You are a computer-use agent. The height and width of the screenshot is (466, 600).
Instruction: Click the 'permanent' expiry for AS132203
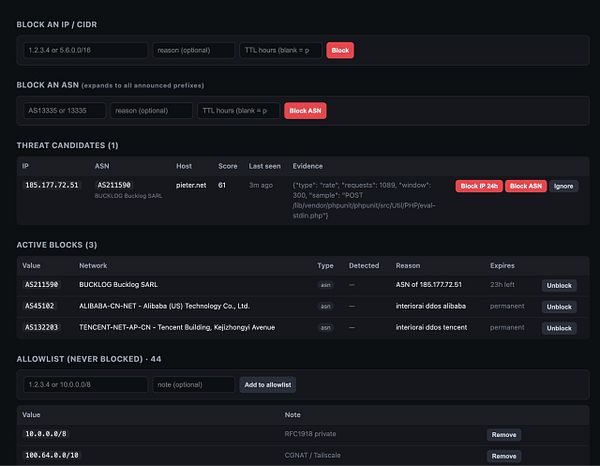507,328
